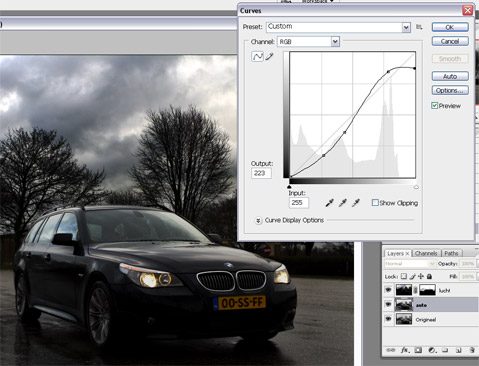The height and width of the screenshot is (366, 479).
Task: Open the Channel RGB dropdown
Action: (x=335, y=42)
